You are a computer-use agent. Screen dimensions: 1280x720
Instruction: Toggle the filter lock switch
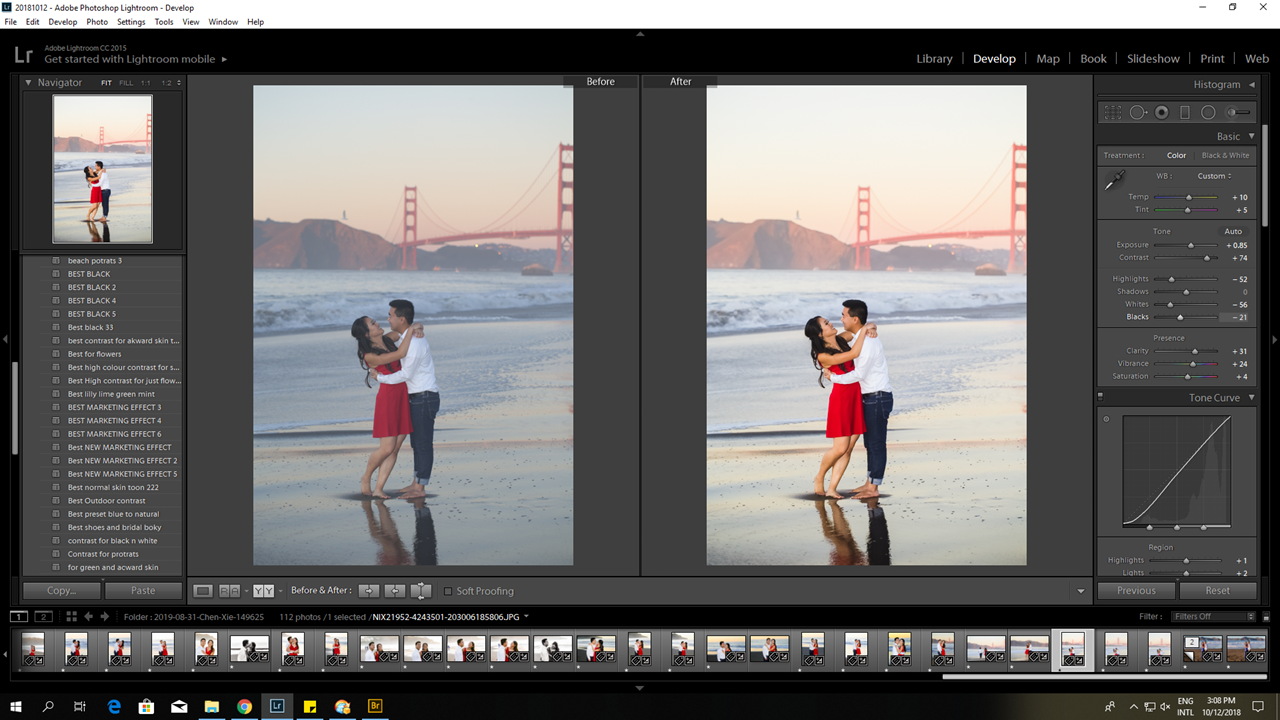pyautogui.click(x=1265, y=617)
